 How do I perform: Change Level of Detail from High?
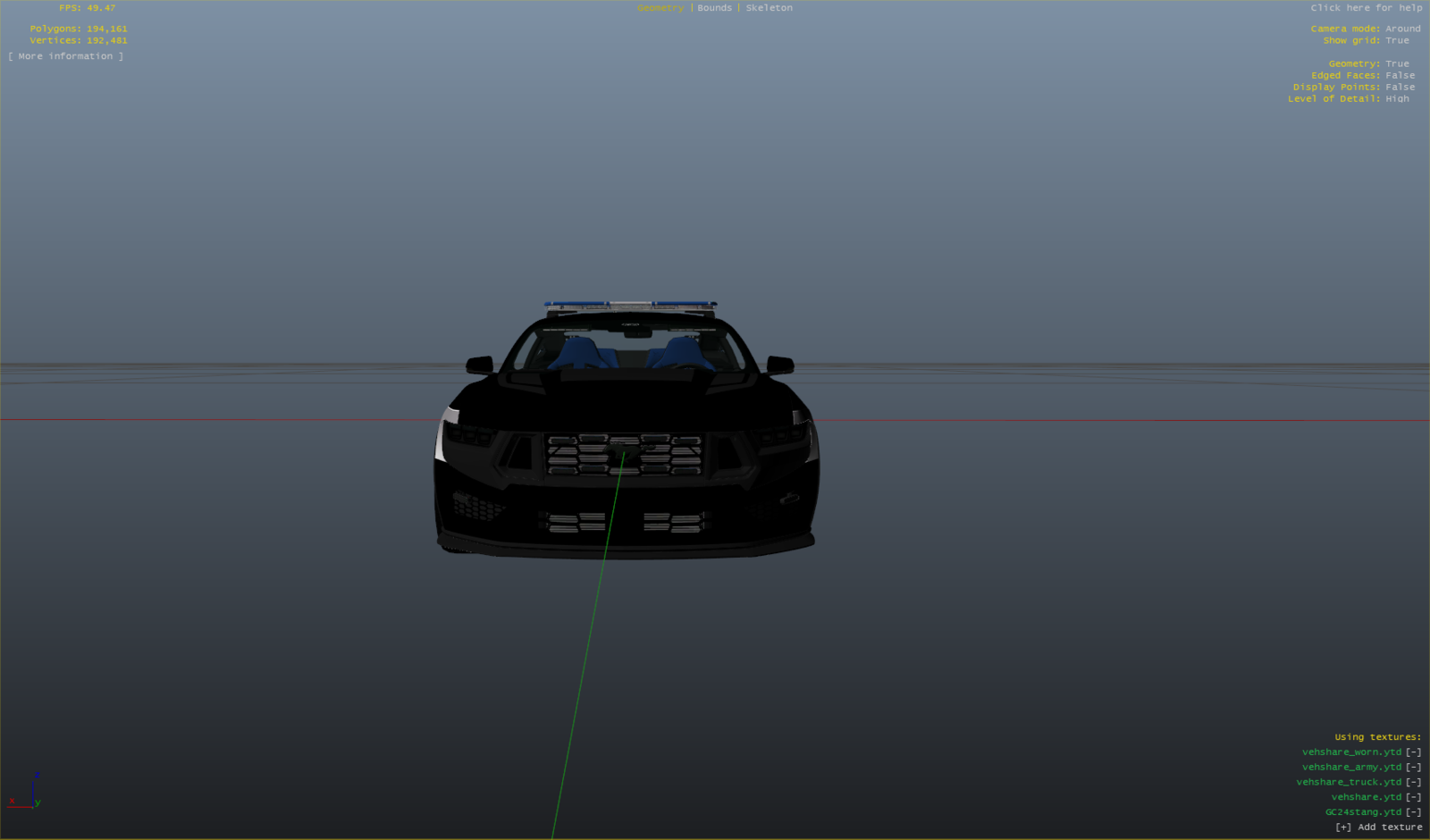coord(1397,98)
